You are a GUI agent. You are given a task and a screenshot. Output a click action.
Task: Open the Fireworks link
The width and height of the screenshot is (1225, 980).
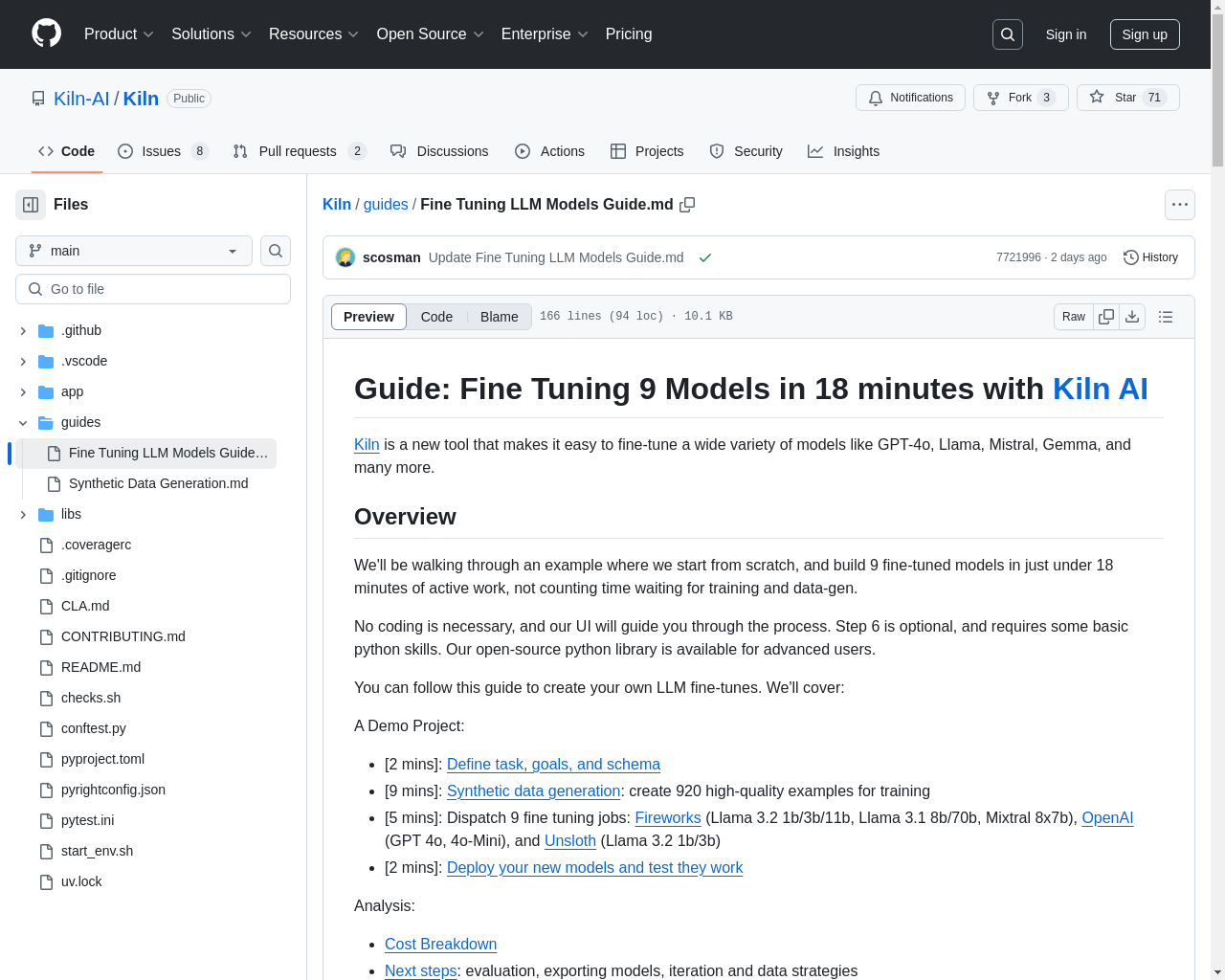(668, 818)
